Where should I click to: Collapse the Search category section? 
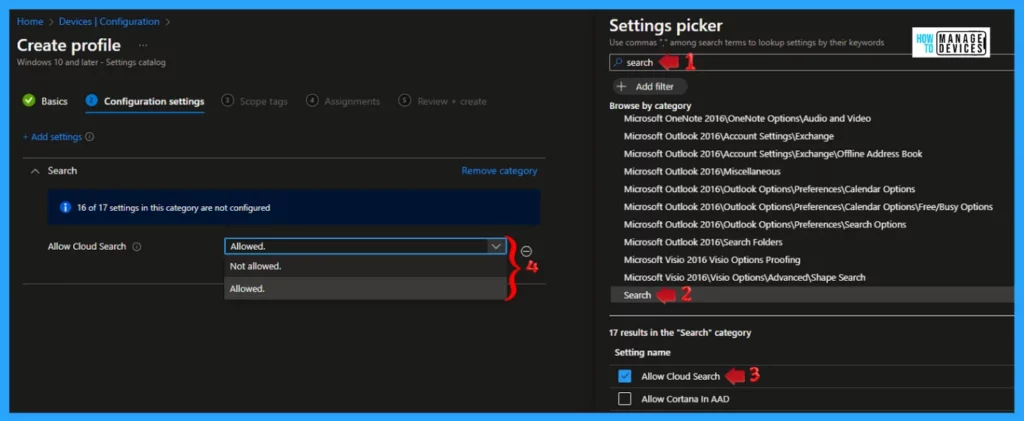coord(35,171)
